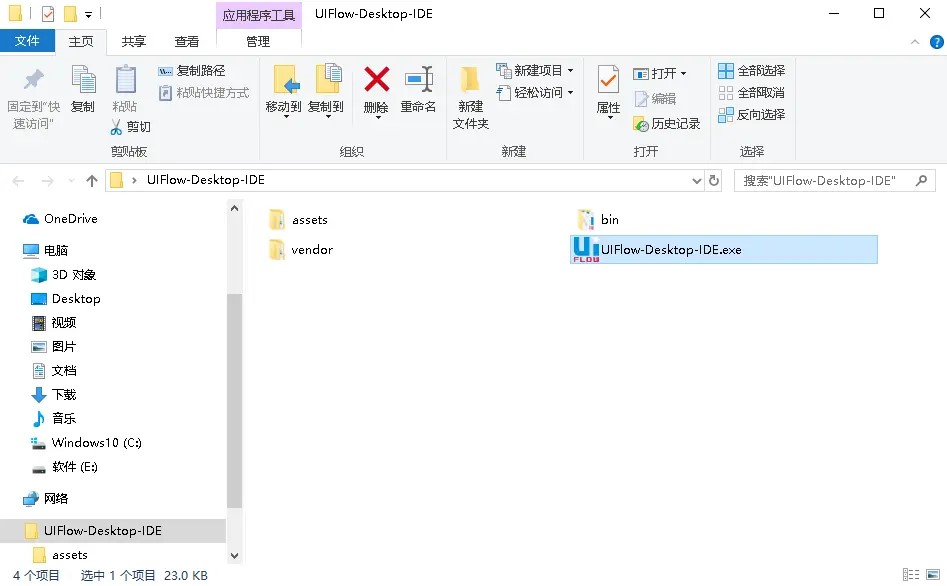This screenshot has width=947, height=586.
Task: Click Select none (全部取消)
Action: [751, 92]
